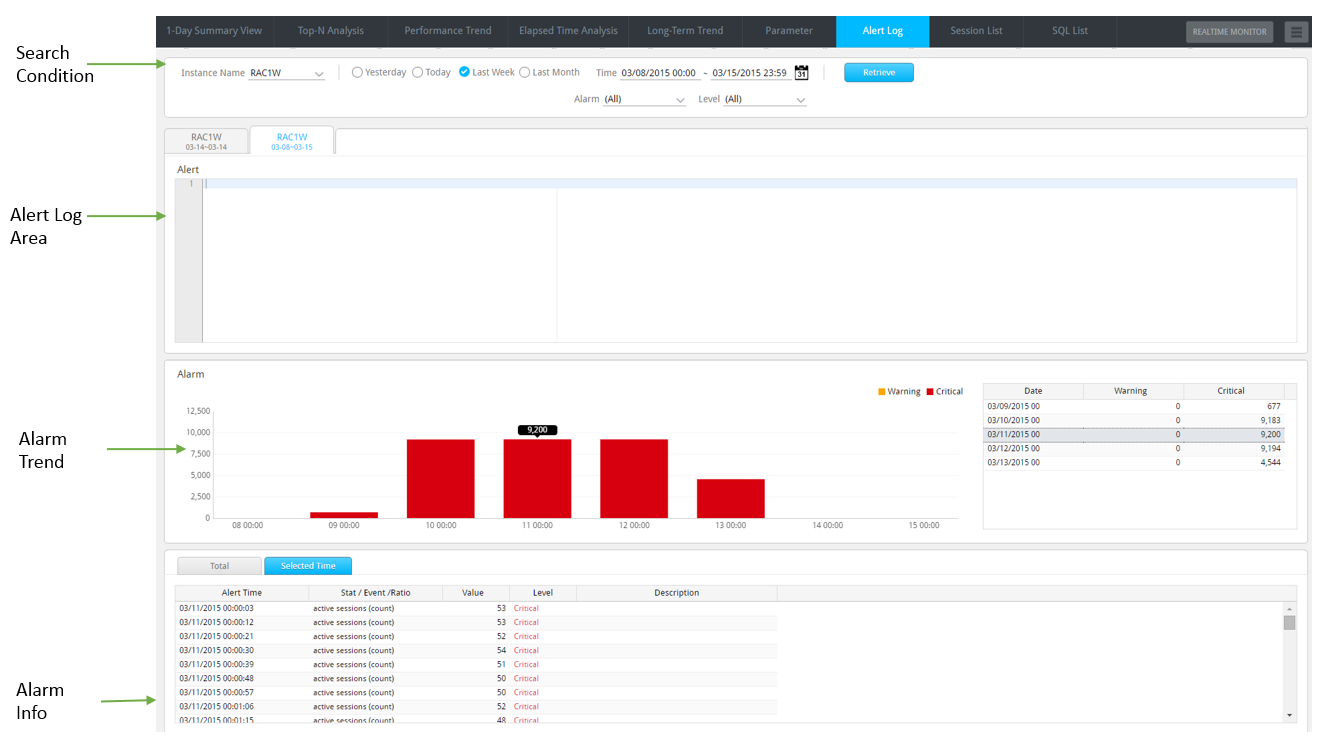Select the 13 00:00 chart bar
Image resolution: width=1321 pixels, height=753 pixels.
coord(731,499)
